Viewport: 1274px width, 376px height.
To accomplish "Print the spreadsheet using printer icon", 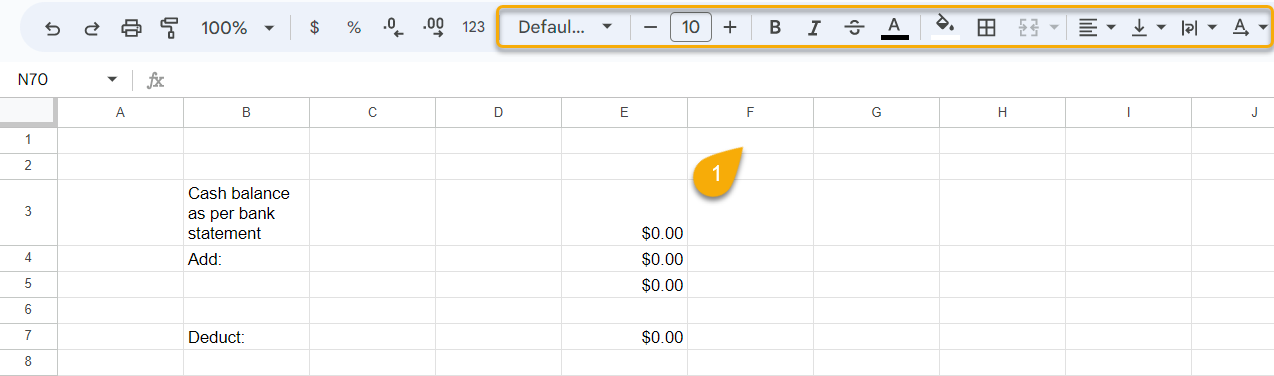I will [131, 28].
